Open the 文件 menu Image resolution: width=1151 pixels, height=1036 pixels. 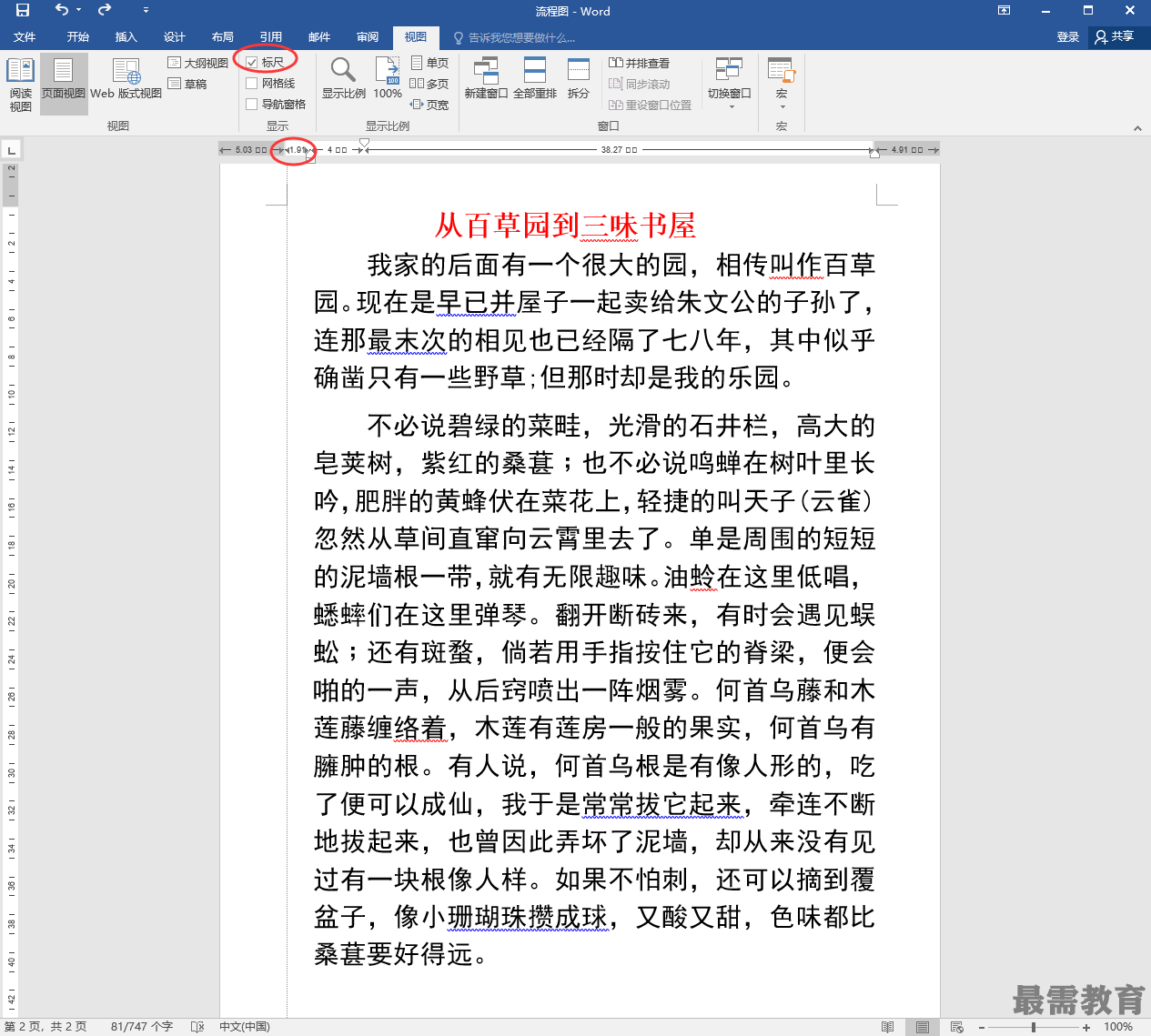point(25,37)
